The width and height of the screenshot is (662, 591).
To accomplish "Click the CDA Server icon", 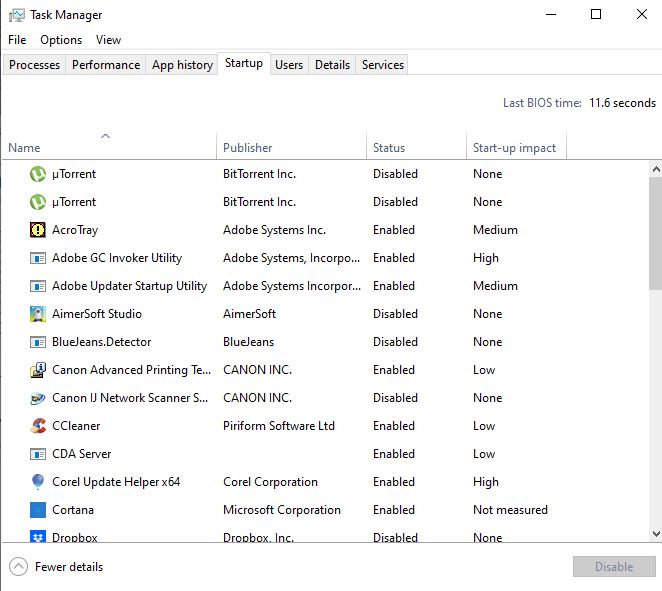I will pyautogui.click(x=38, y=454).
